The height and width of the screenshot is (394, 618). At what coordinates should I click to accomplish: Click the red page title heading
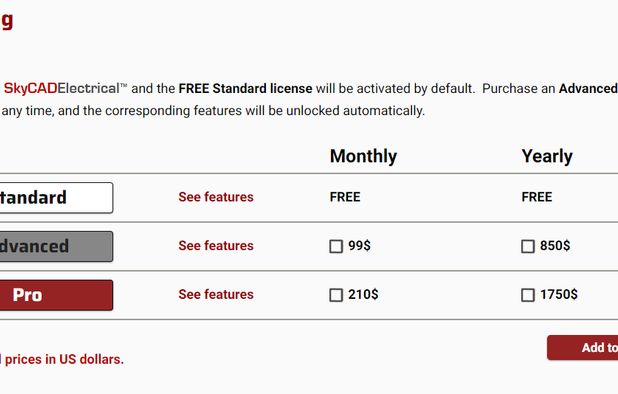(7, 20)
